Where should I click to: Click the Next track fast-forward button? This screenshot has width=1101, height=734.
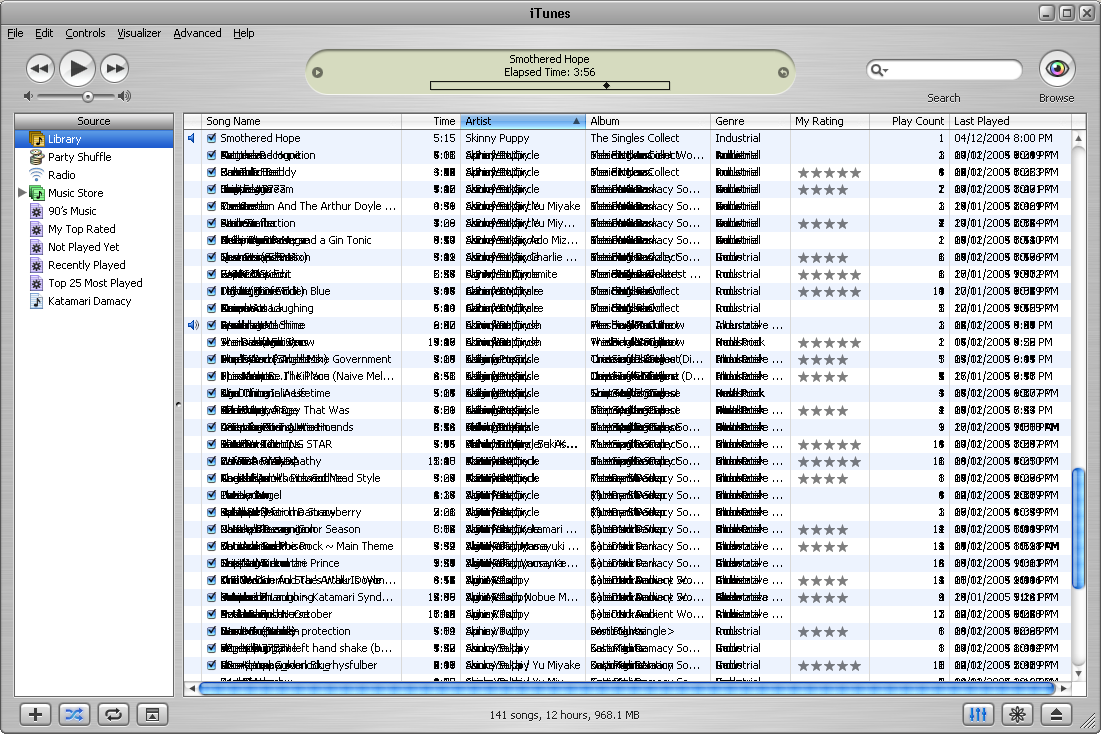[x=114, y=69]
